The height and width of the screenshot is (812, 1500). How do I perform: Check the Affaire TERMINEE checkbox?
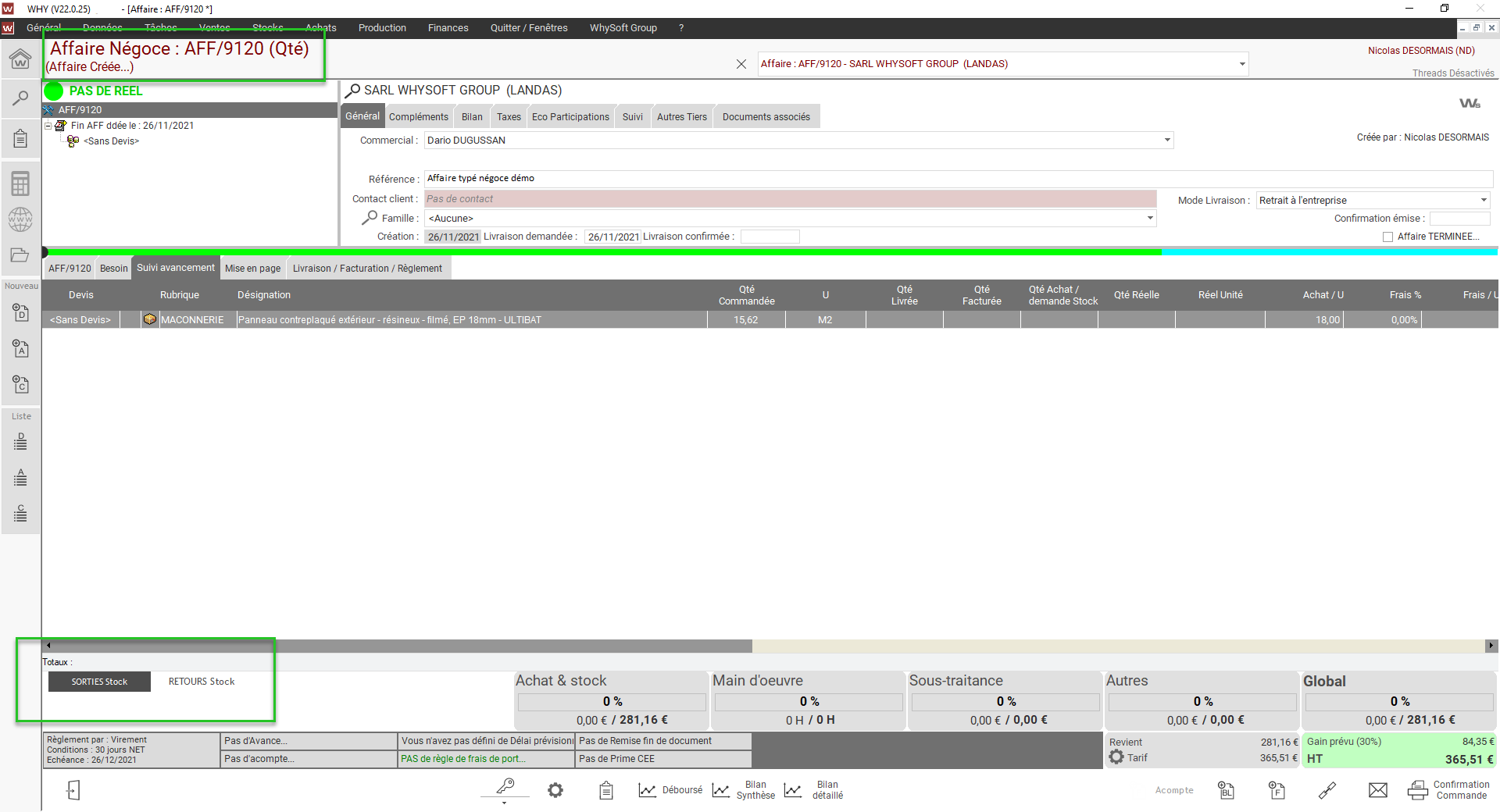coord(1388,237)
